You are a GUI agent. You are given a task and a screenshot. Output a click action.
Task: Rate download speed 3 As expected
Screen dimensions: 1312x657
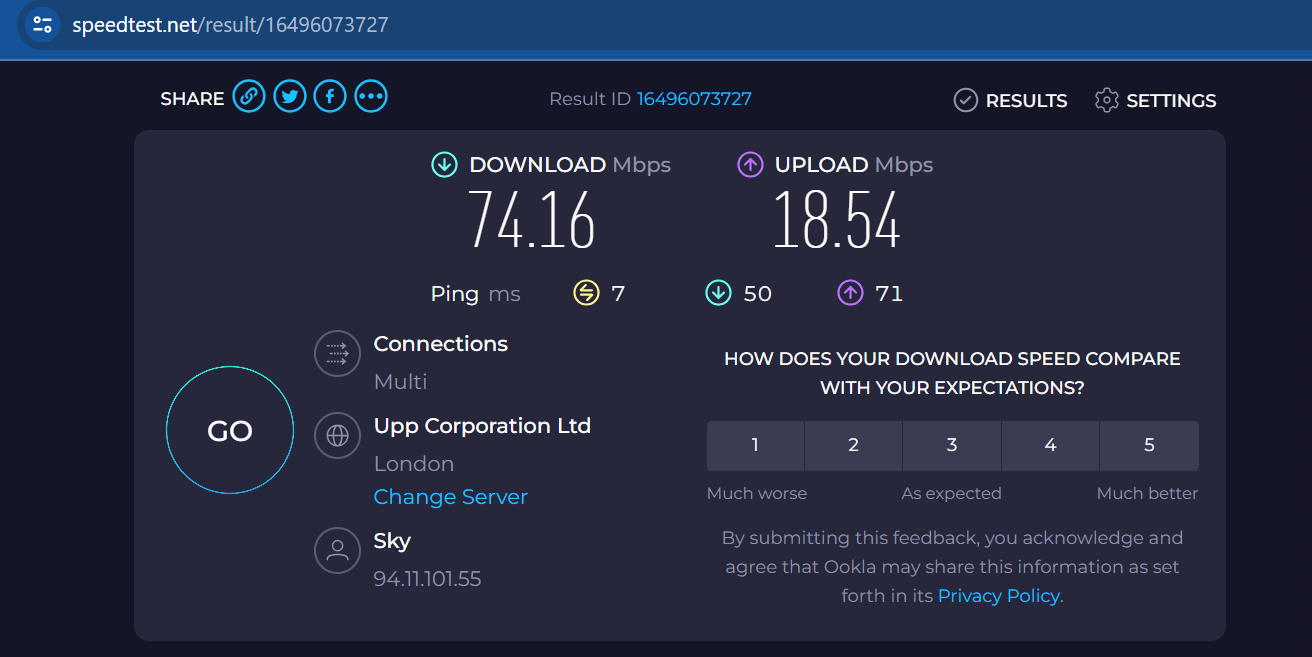pos(952,445)
